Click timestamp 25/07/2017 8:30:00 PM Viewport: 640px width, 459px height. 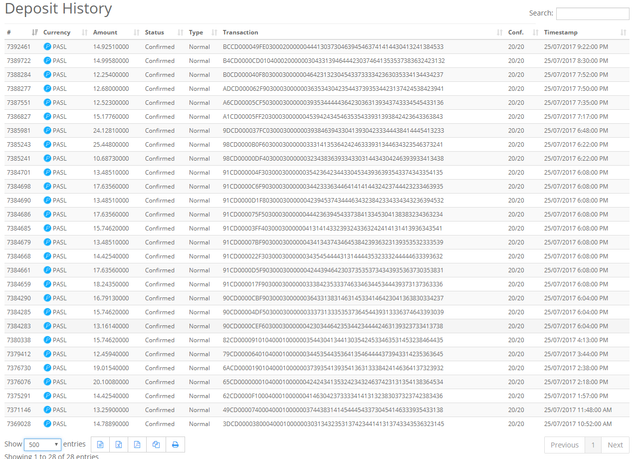point(576,60)
